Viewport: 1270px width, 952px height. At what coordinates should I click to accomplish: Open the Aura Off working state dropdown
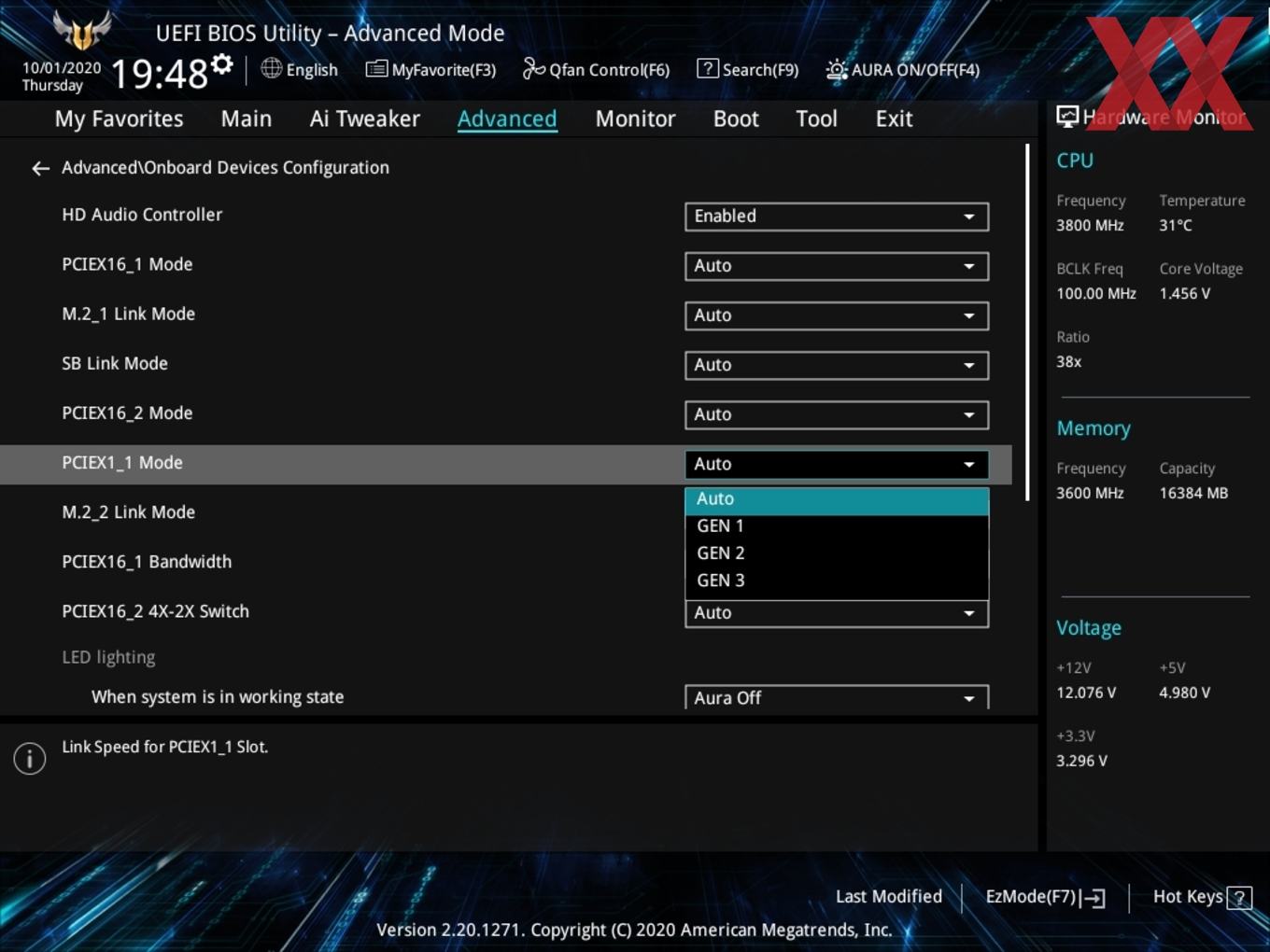tap(837, 697)
